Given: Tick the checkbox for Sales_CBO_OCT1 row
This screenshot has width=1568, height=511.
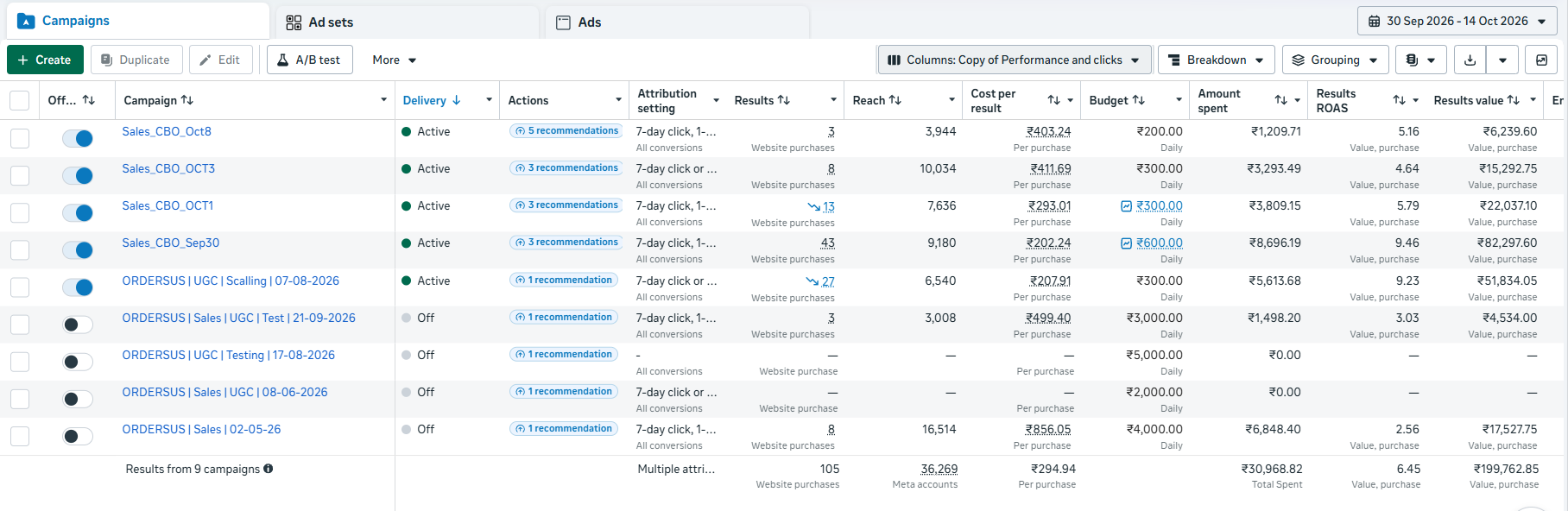Looking at the screenshot, I should pos(20,212).
